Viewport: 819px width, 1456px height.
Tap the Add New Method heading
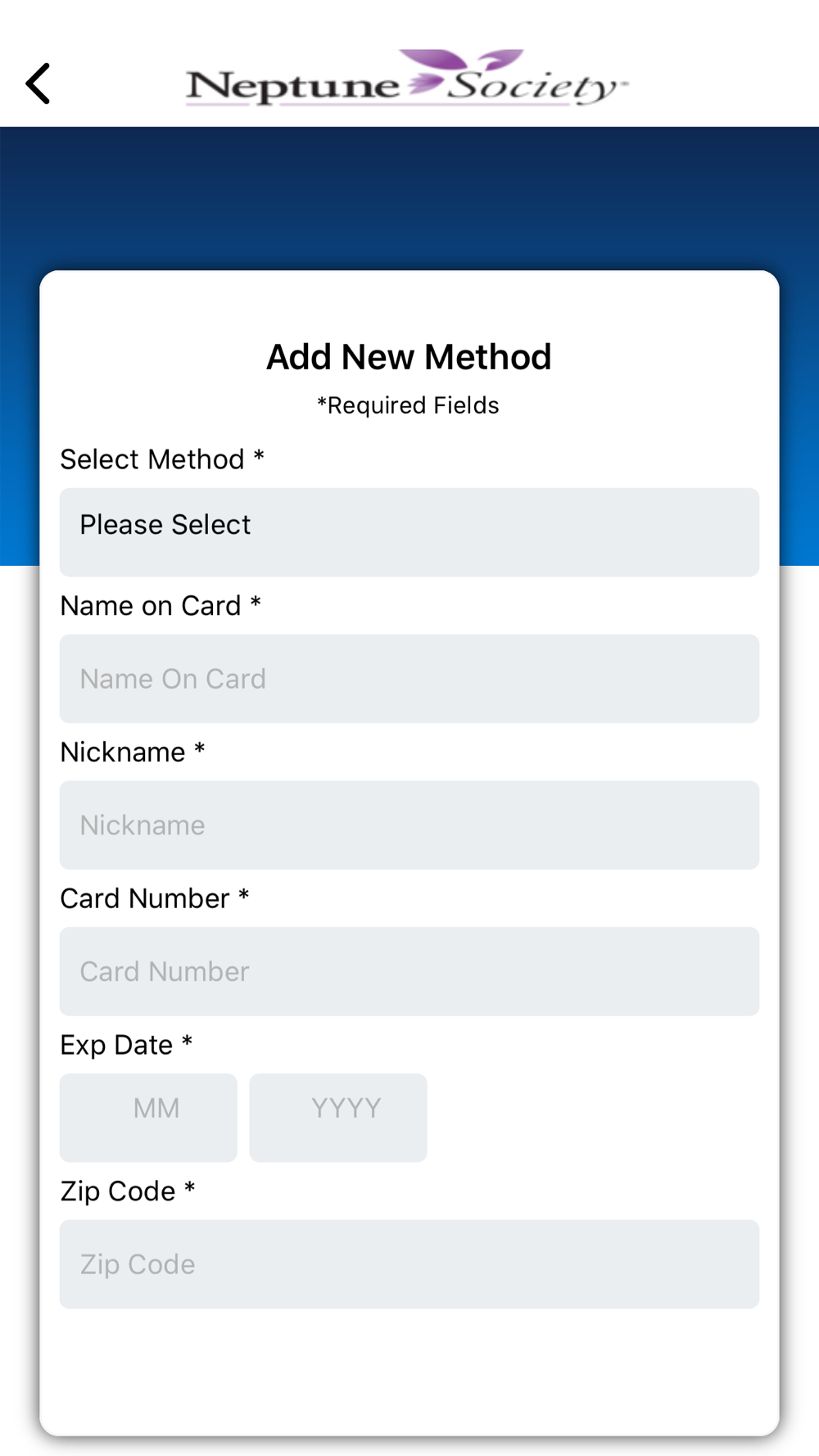[x=409, y=357]
